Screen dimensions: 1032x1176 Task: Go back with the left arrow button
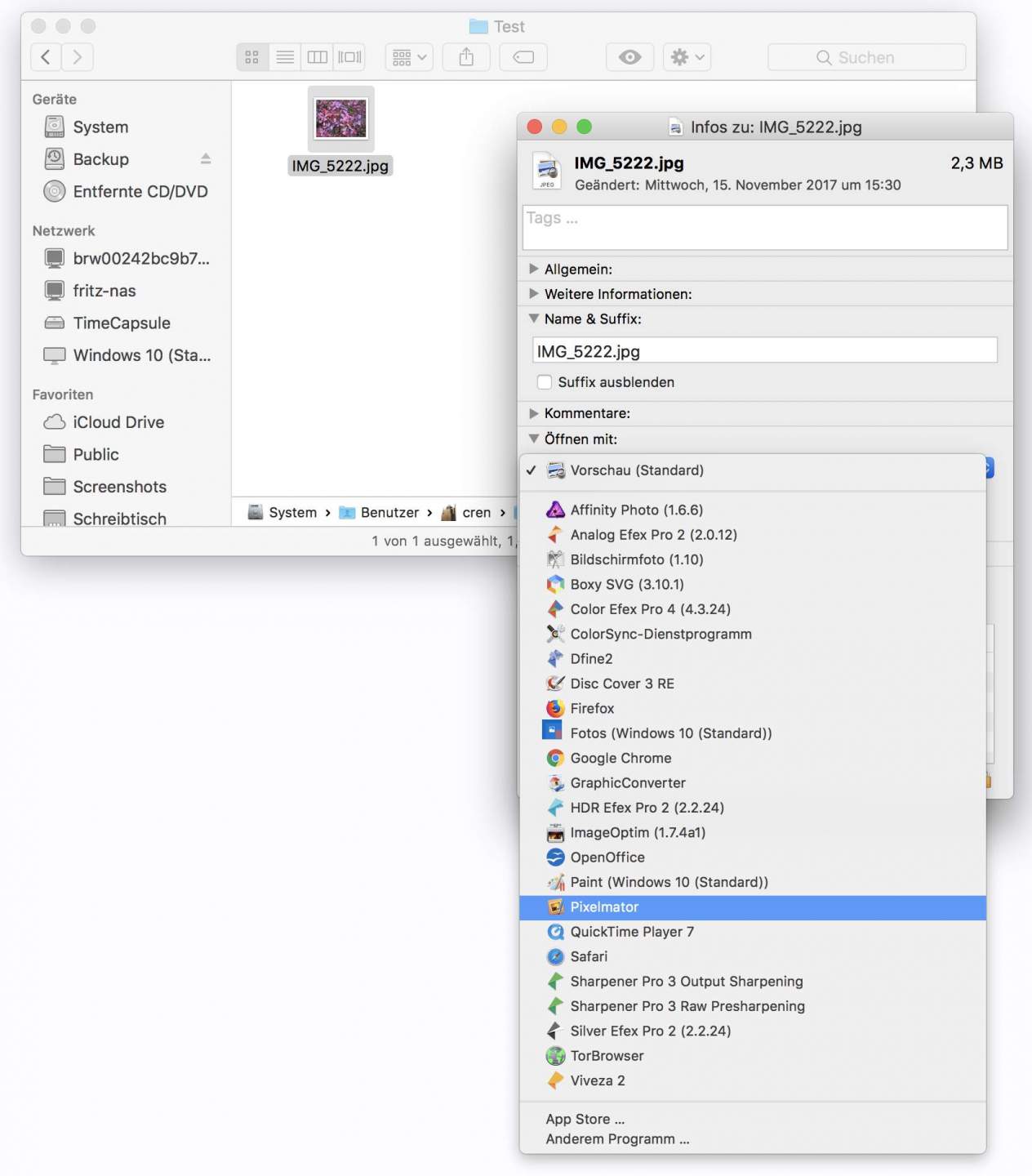click(47, 57)
